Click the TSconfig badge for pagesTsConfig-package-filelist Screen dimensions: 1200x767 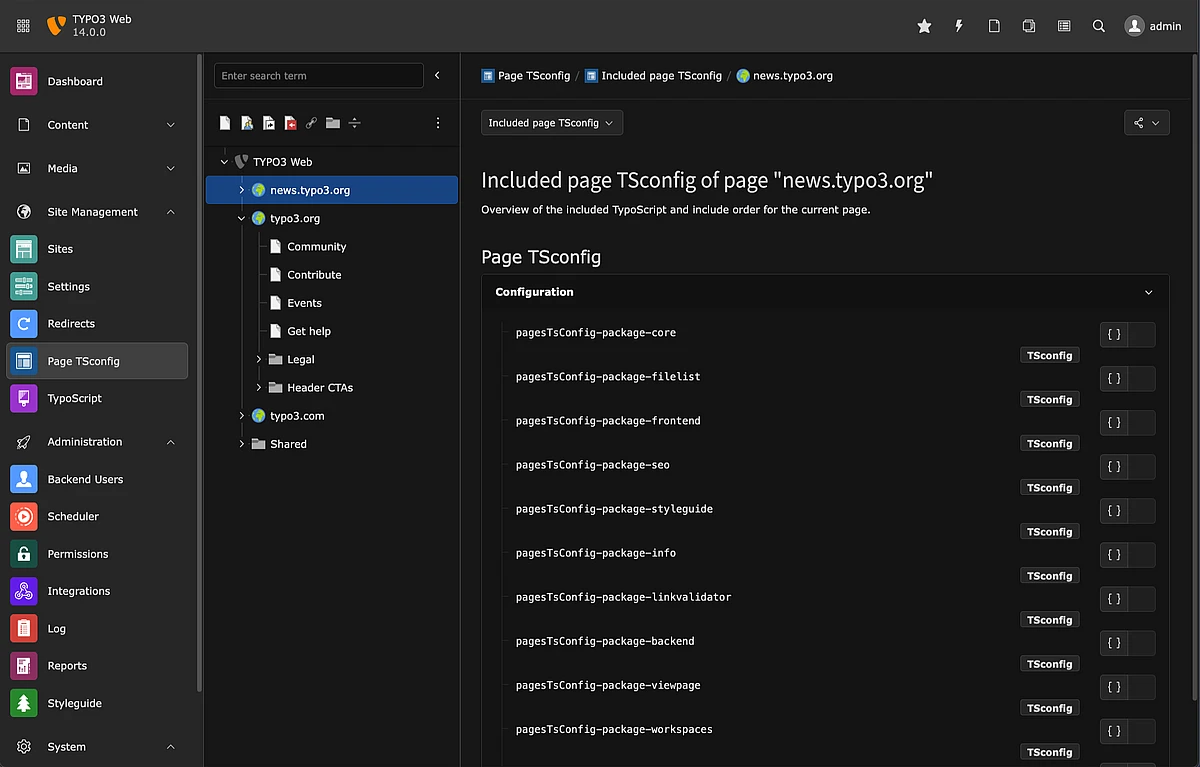point(1049,400)
